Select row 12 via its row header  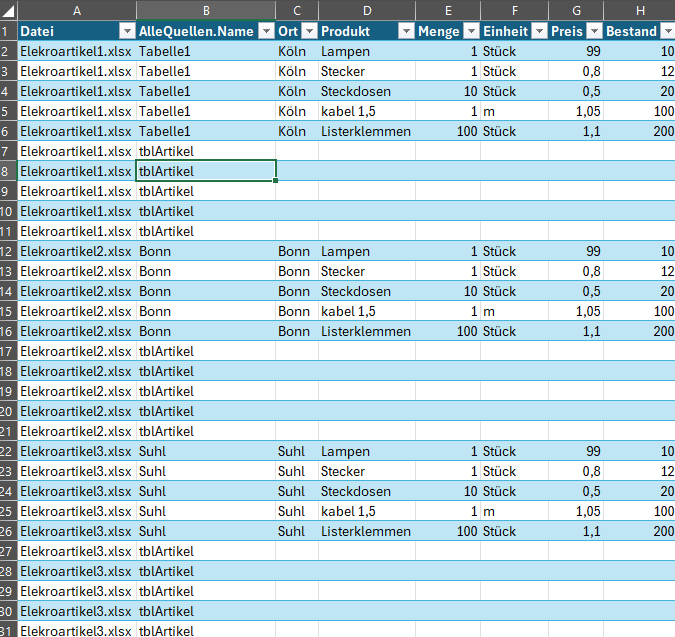pos(8,251)
